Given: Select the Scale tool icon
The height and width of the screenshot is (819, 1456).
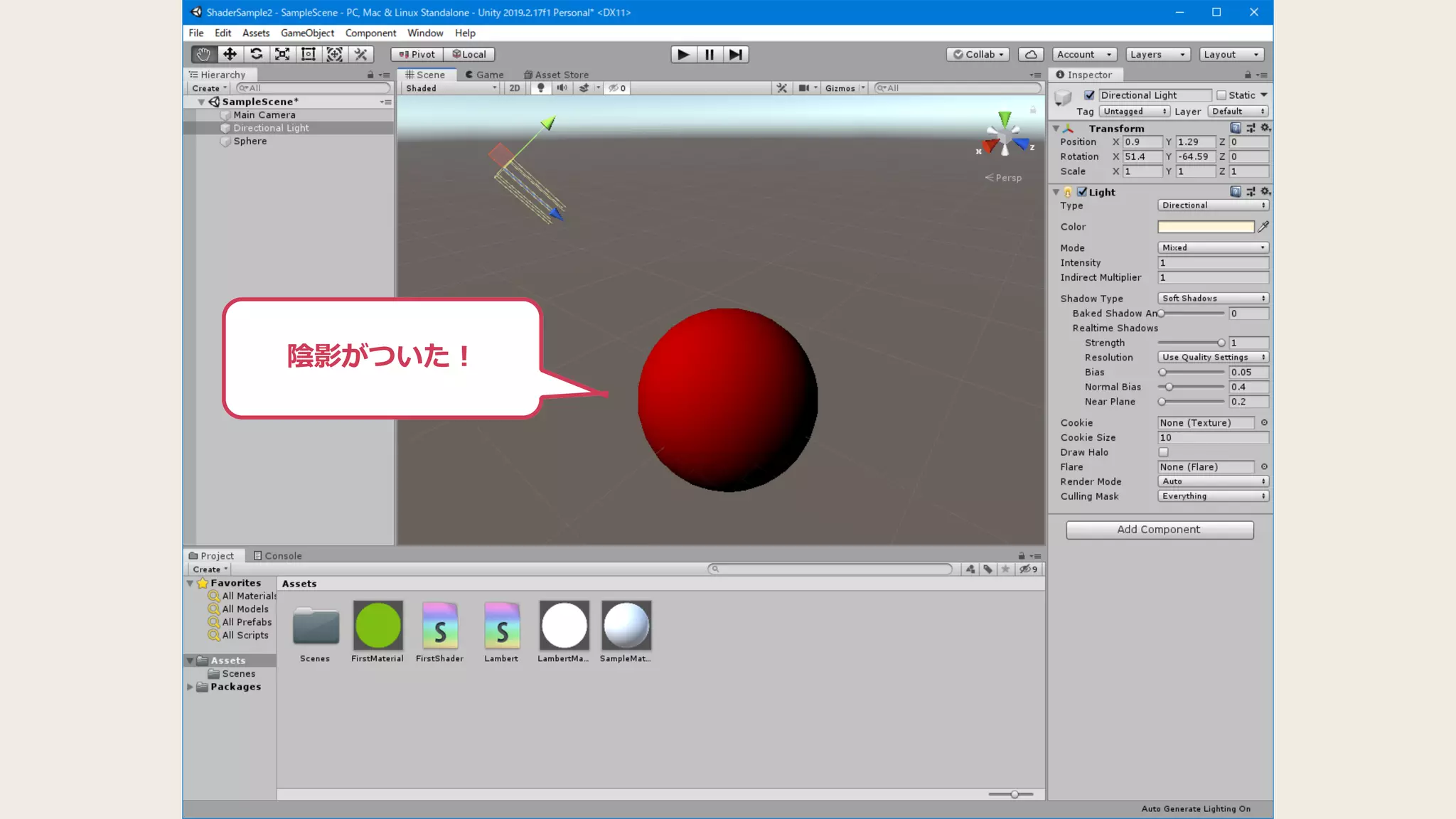Looking at the screenshot, I should [x=282, y=54].
